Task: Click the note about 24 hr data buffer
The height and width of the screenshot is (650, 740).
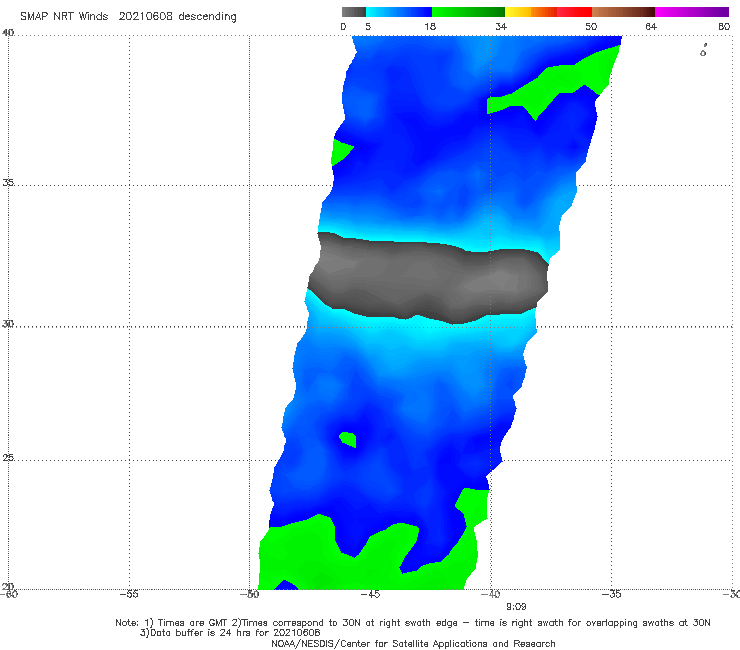Action: coord(230,633)
